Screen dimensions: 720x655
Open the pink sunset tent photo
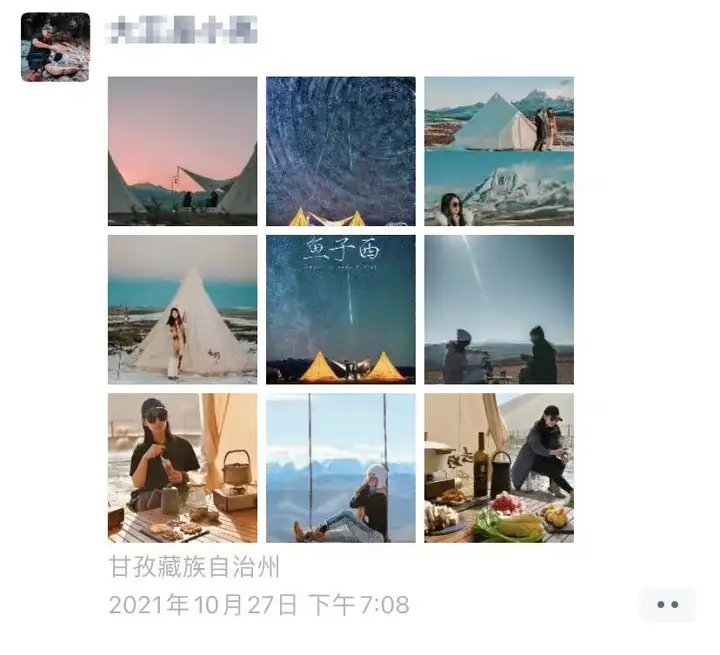coord(182,151)
